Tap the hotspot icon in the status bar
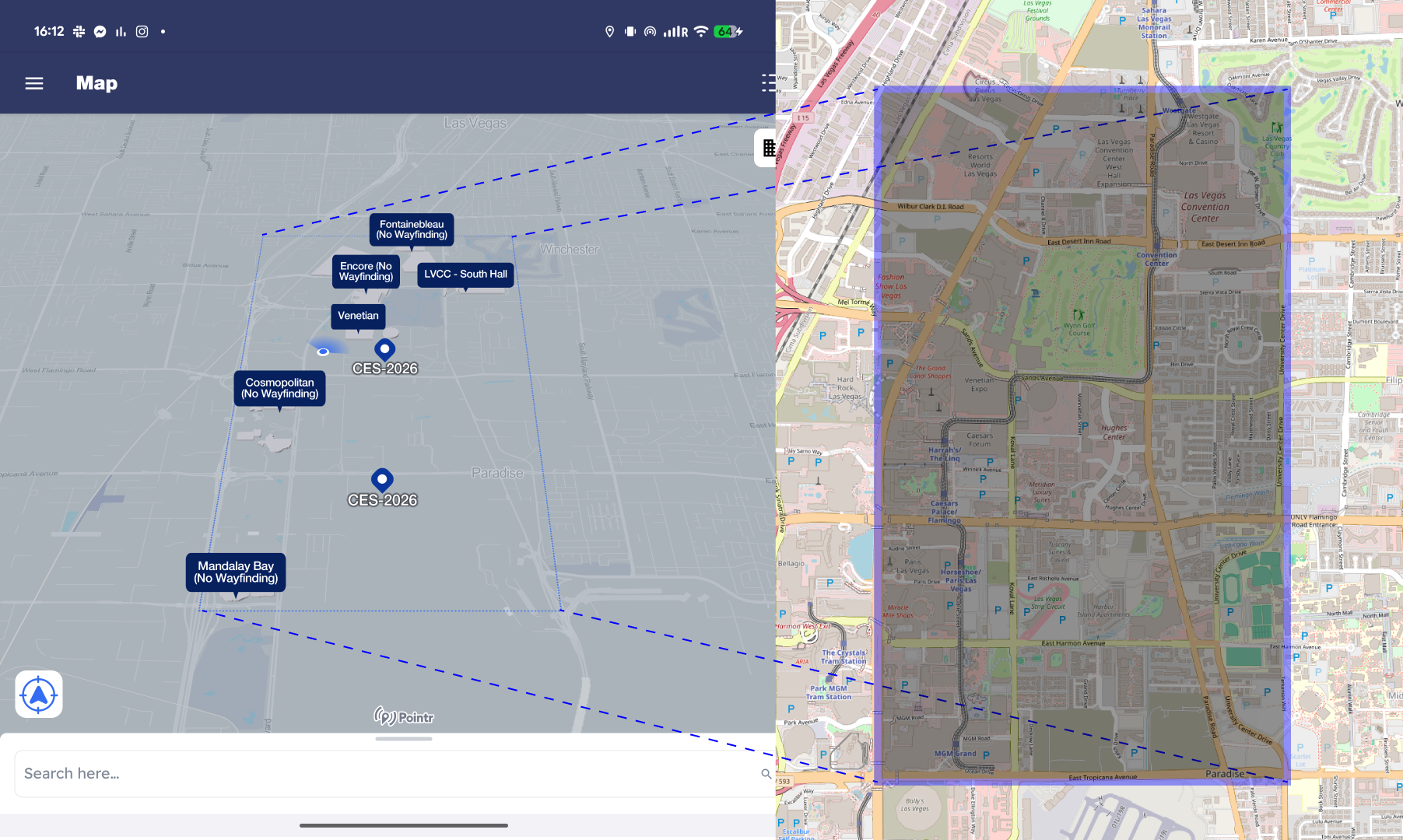 pyautogui.click(x=650, y=32)
